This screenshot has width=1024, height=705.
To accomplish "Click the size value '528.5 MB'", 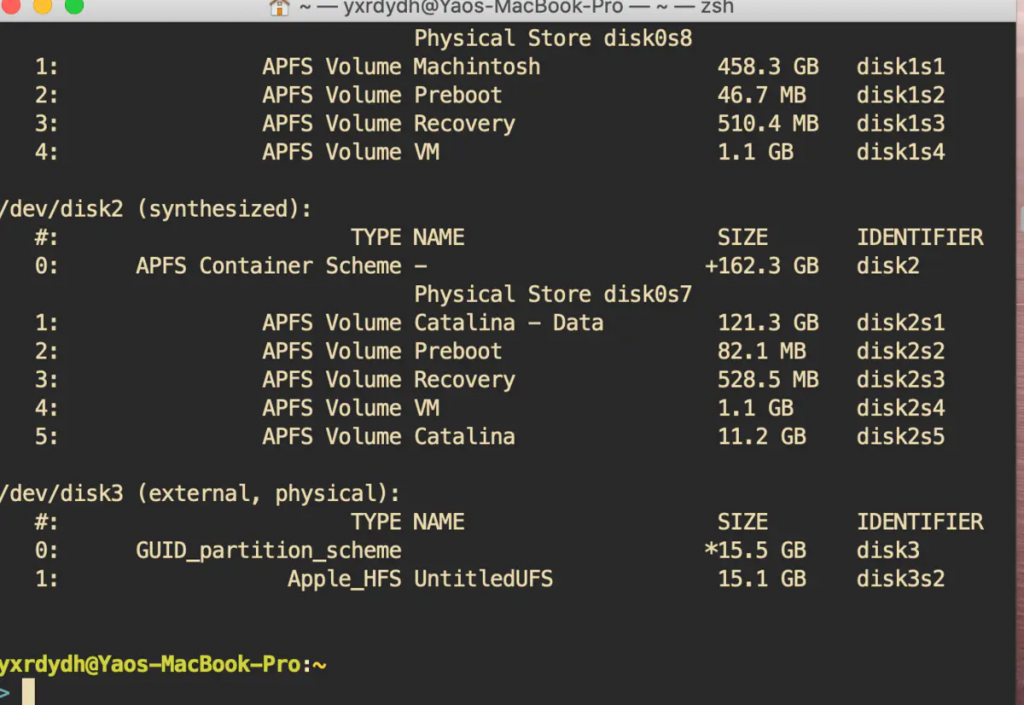I will 768,380.
